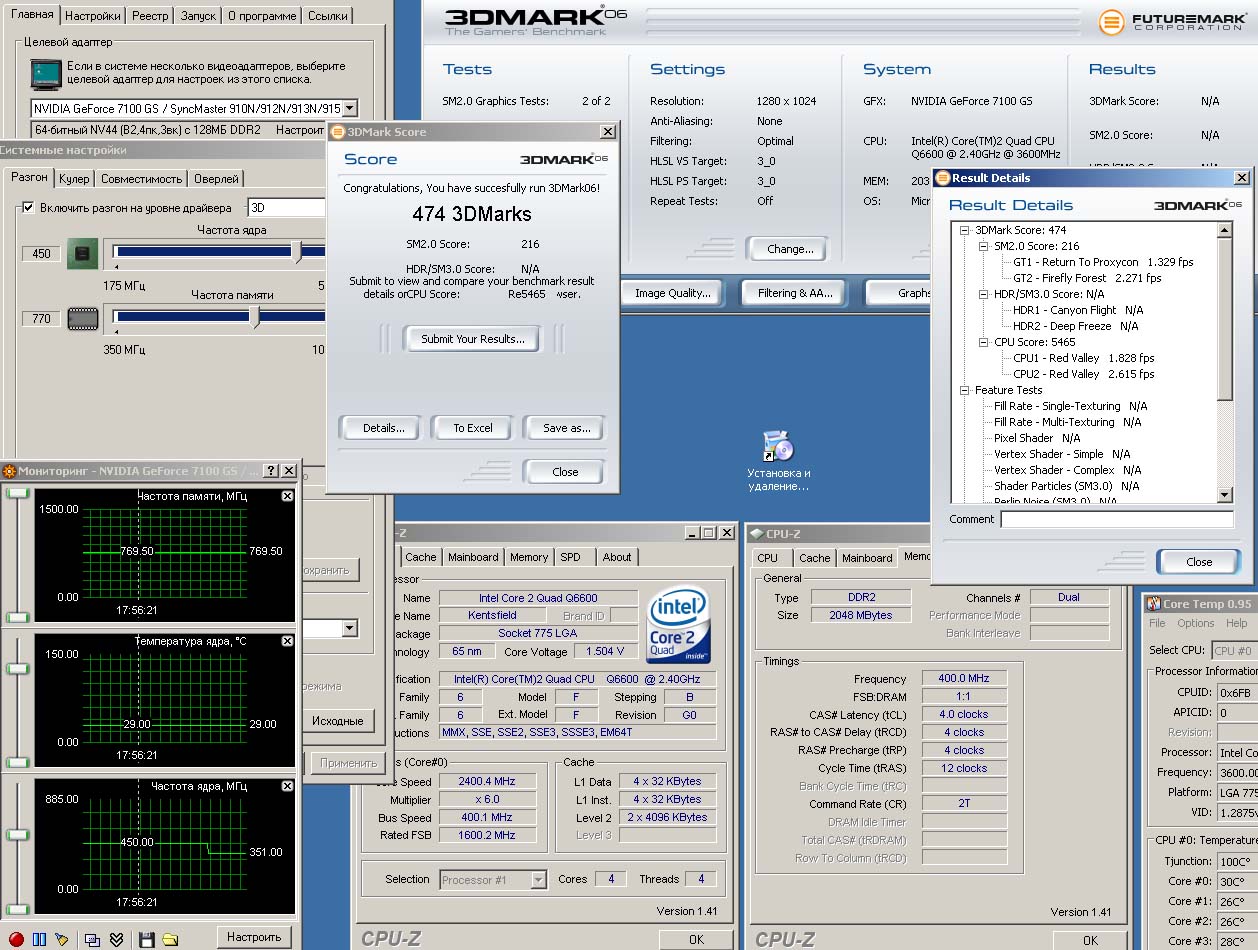Click the memory chip icon beside memory frequency

pyautogui.click(x=82, y=319)
